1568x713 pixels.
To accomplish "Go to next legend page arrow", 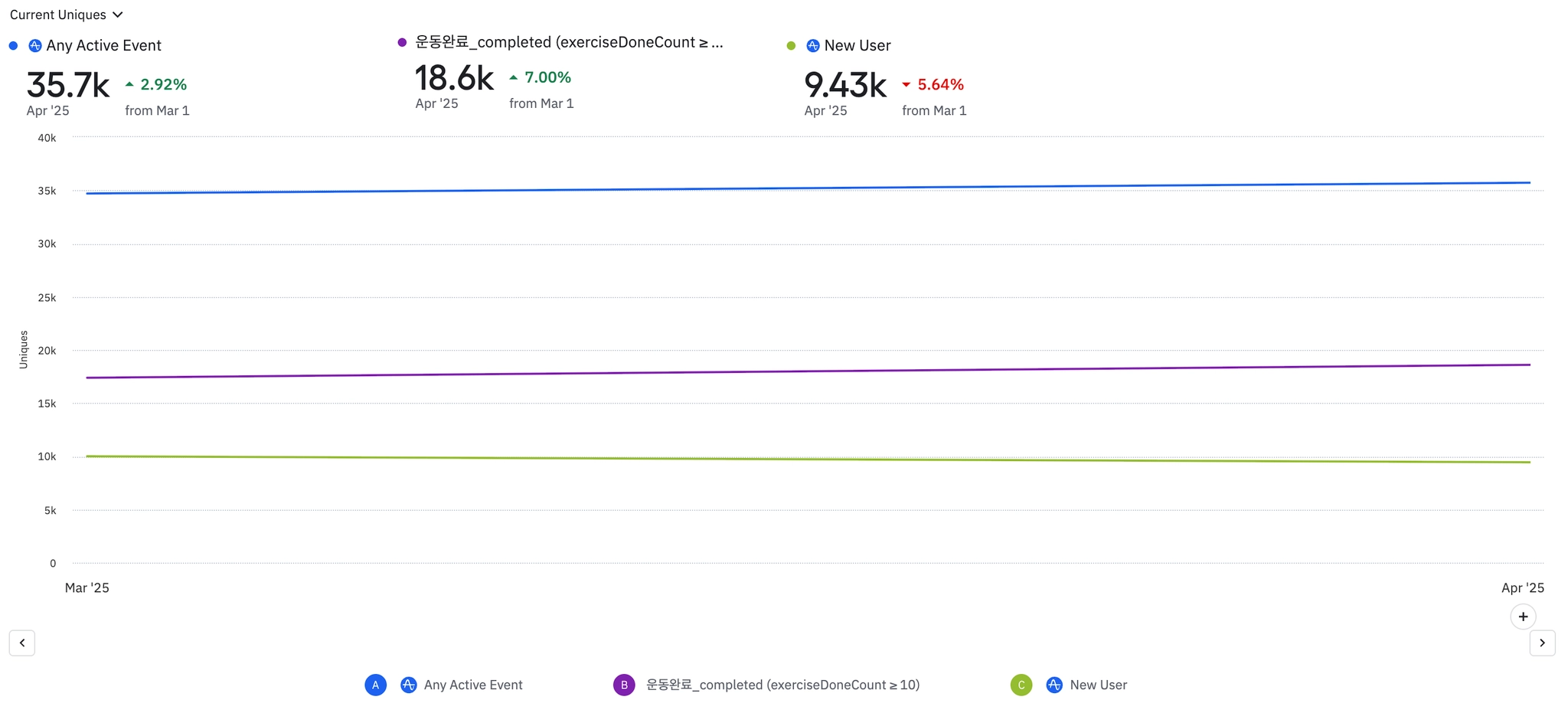I will (x=1542, y=643).
